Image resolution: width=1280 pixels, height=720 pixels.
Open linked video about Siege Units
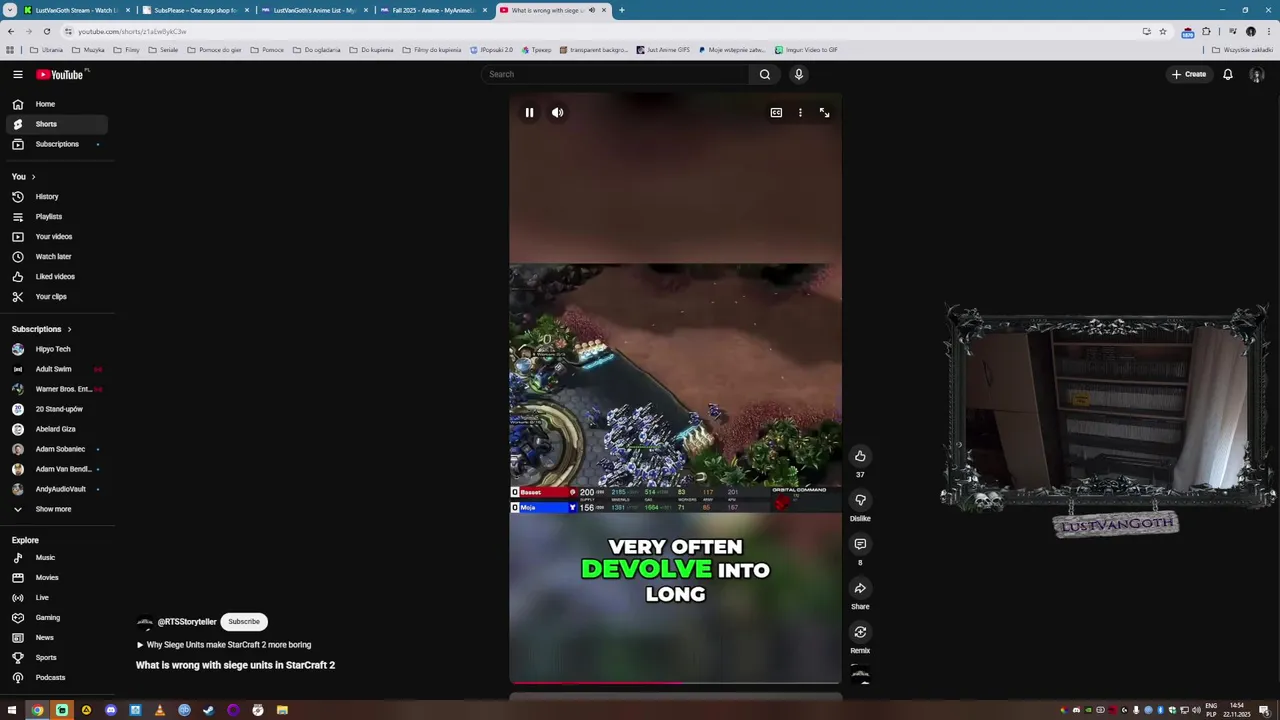pos(224,645)
